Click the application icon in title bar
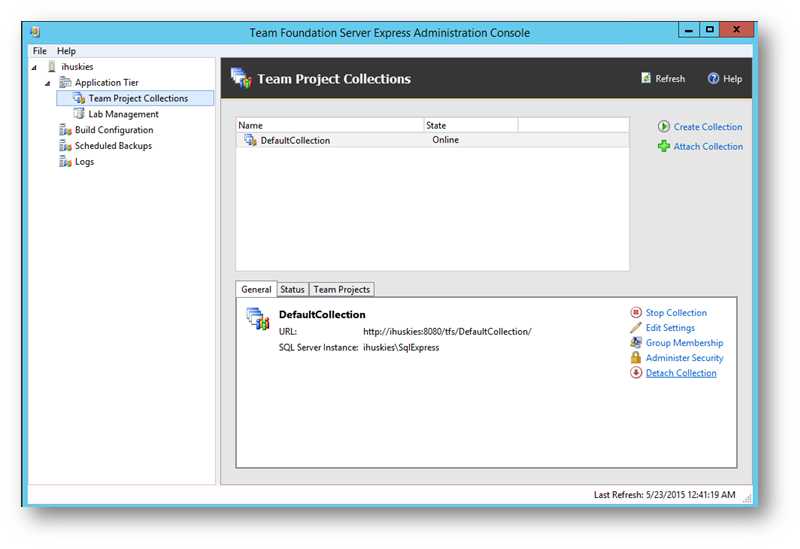Screen dimensions: 800x549 [35, 32]
